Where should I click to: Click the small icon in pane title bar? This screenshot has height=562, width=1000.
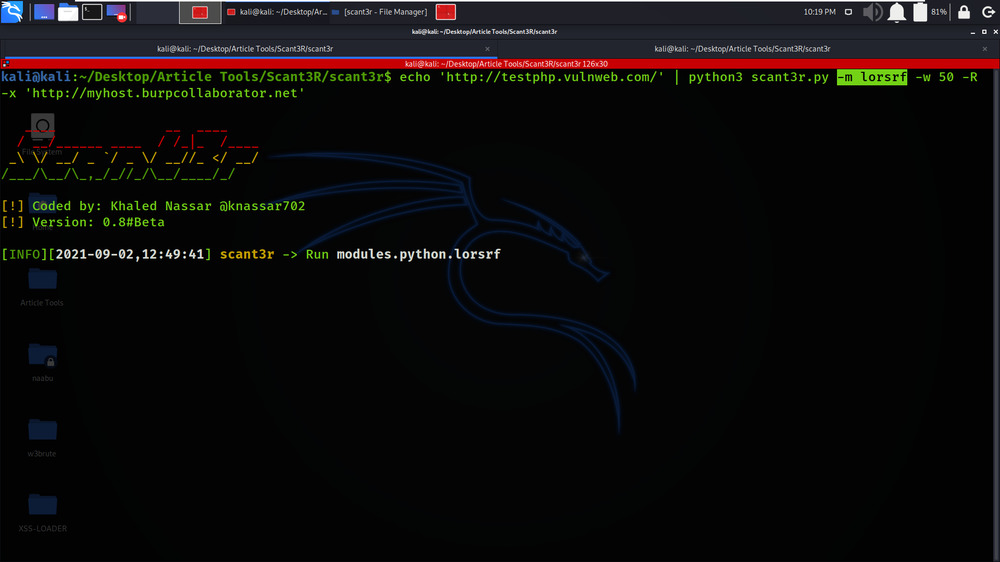point(5,64)
